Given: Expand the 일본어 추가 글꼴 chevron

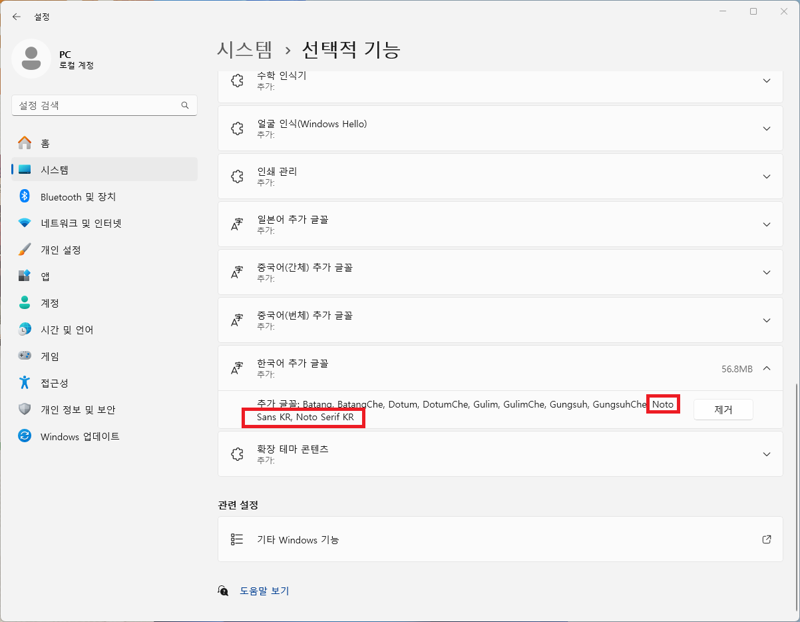Looking at the screenshot, I should tap(766, 225).
